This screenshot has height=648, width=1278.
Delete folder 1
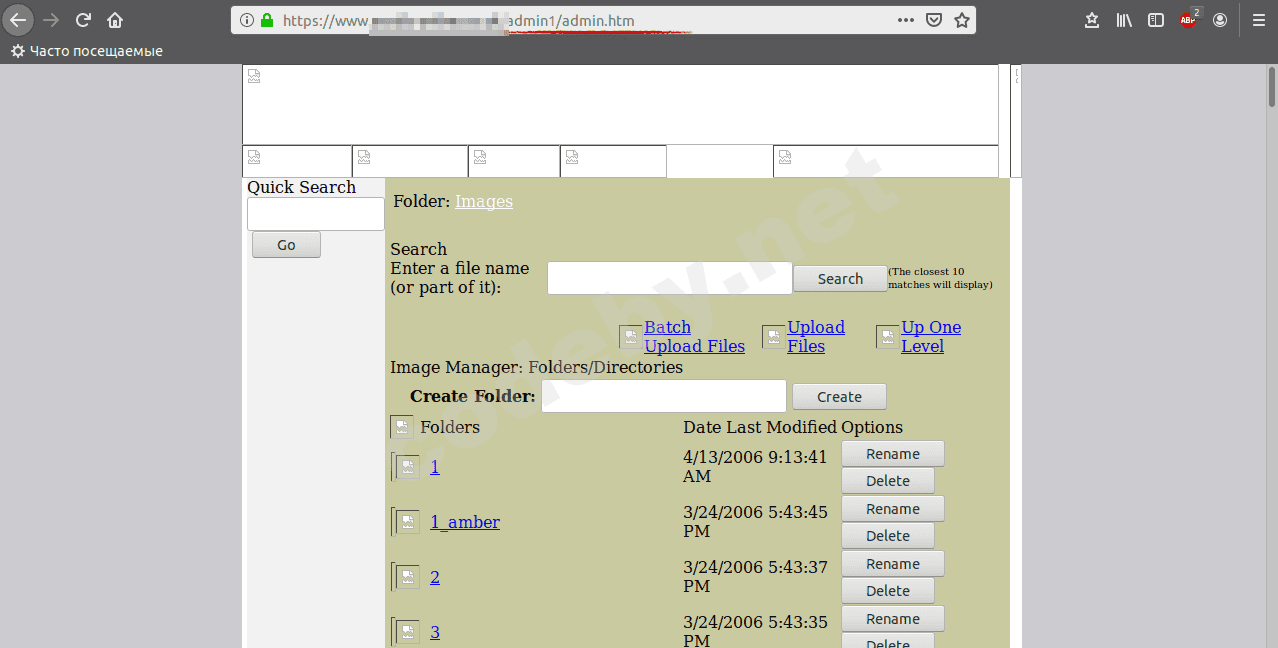coord(888,481)
